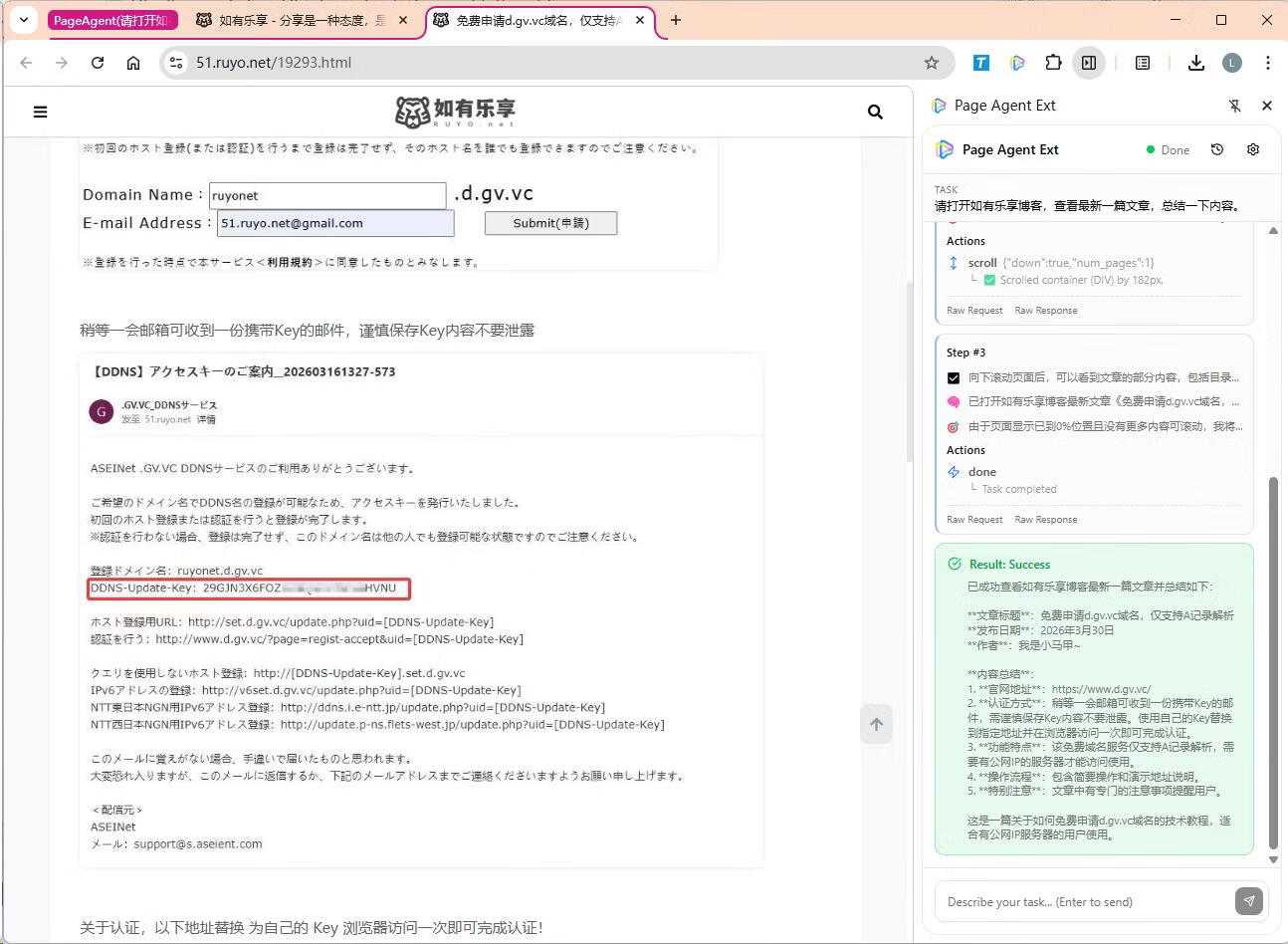This screenshot has height=944, width=1288.
Task: Click the scroll-to-top arrow button on page
Action: 876,724
